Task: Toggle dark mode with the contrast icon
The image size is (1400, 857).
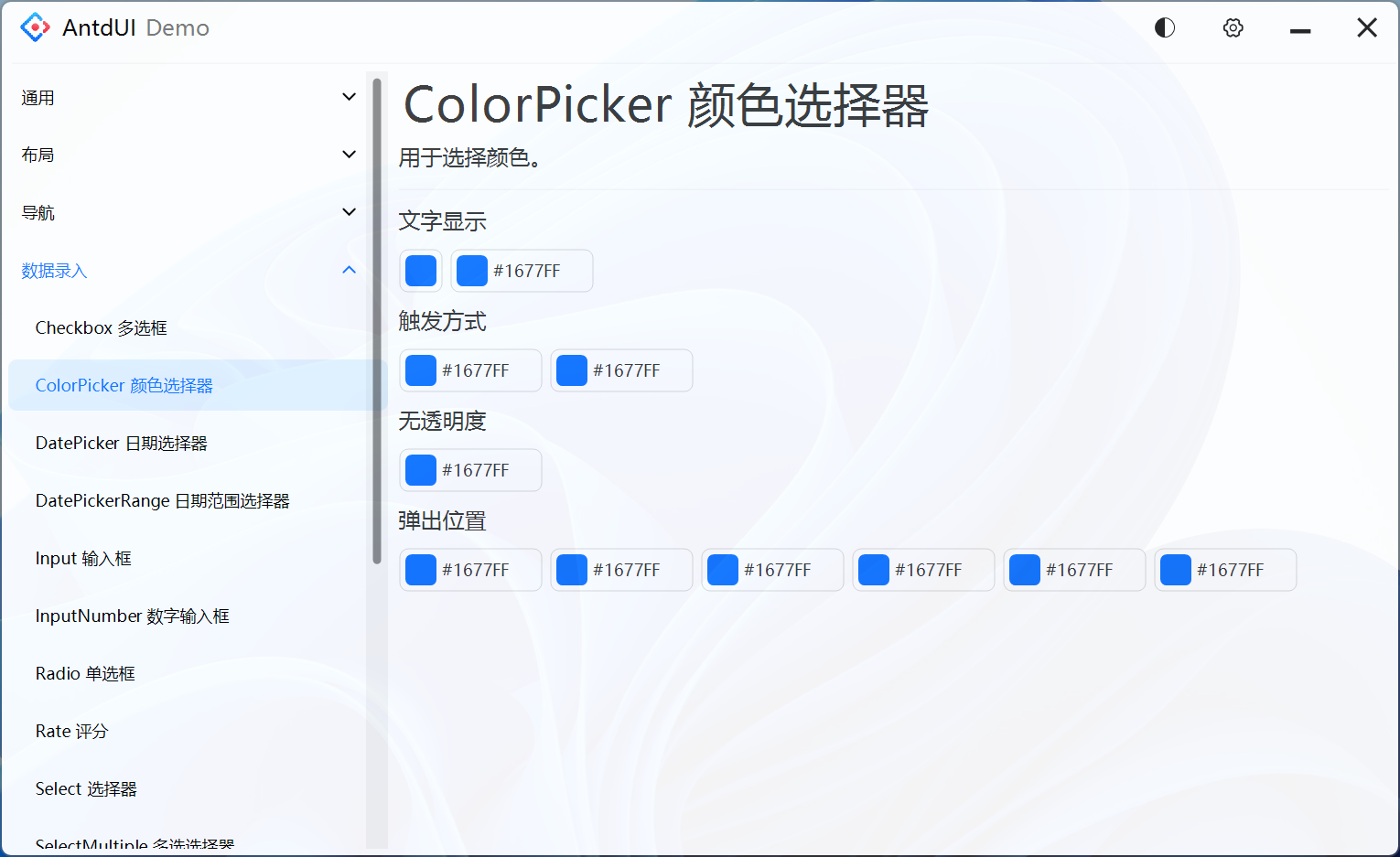Action: point(1164,27)
